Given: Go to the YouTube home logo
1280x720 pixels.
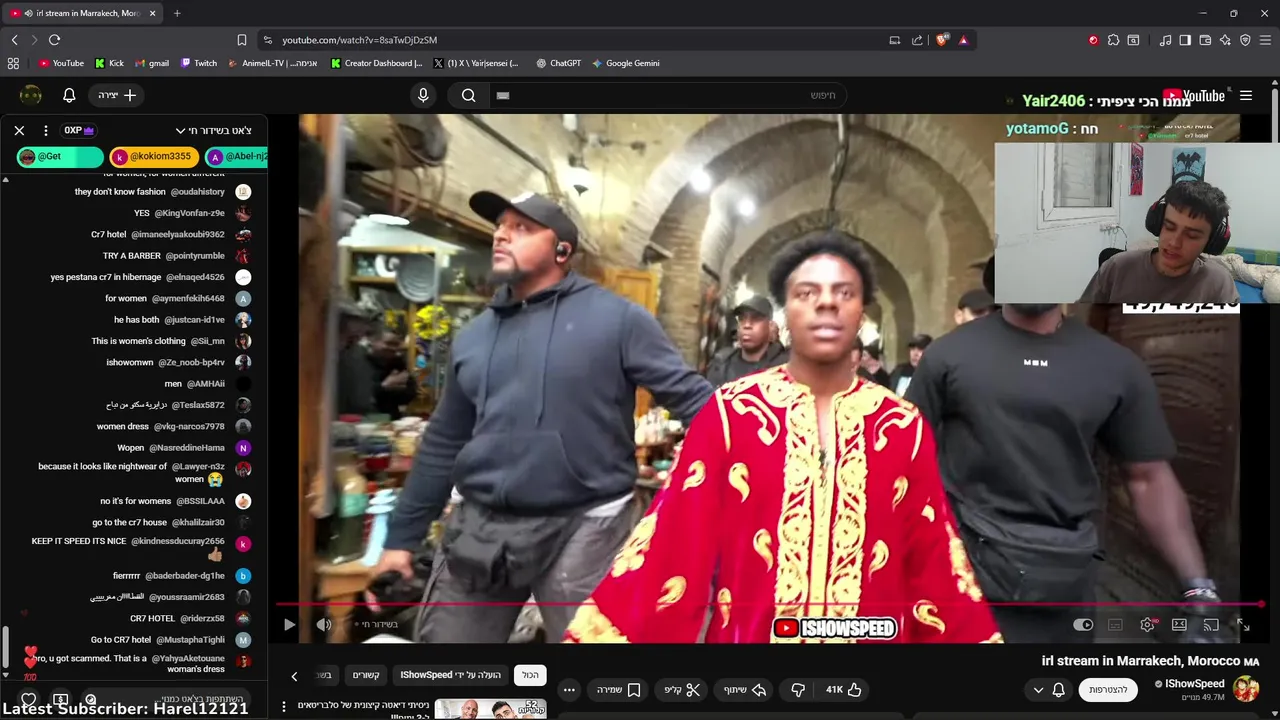Looking at the screenshot, I should tap(1194, 96).
